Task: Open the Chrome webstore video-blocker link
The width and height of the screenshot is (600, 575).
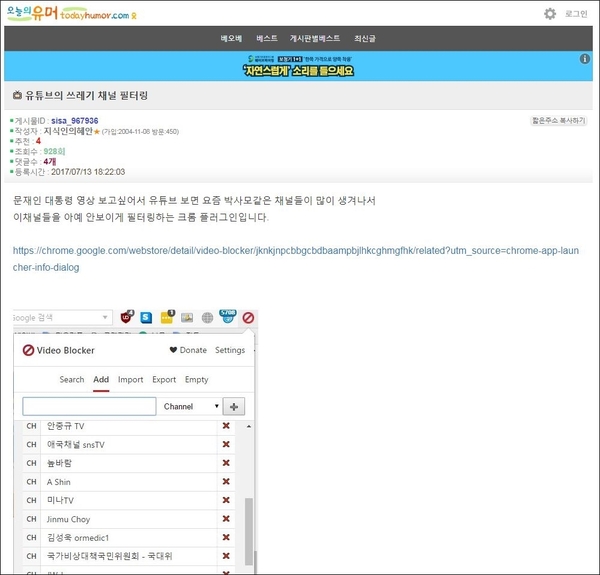Action: 296,259
